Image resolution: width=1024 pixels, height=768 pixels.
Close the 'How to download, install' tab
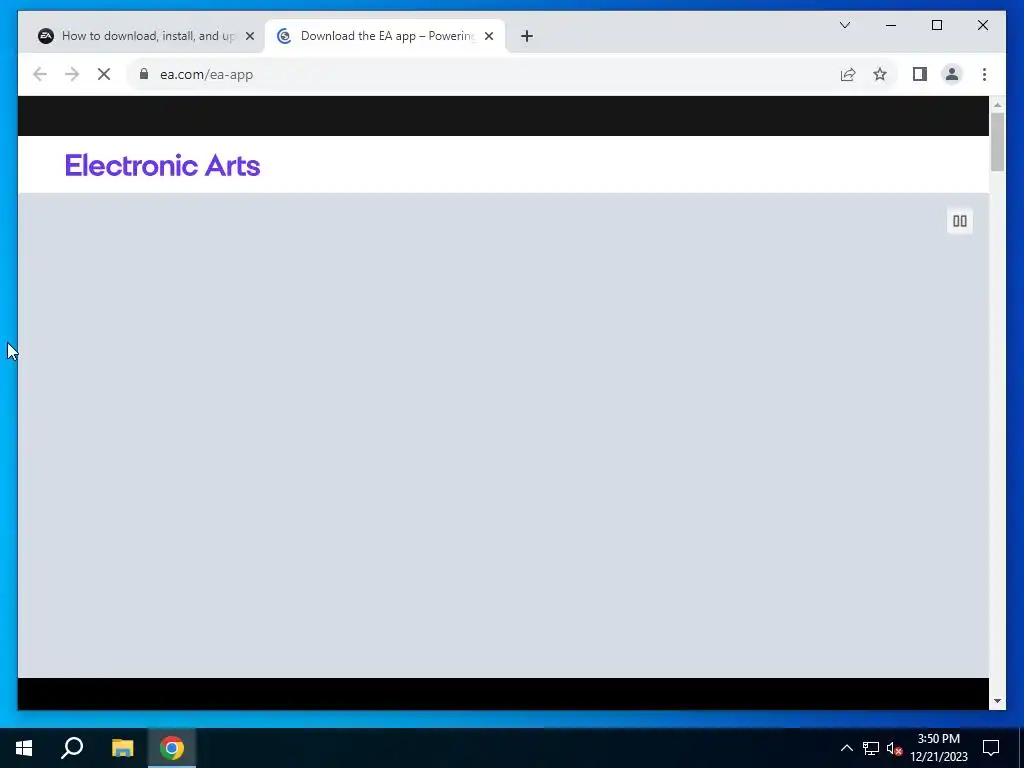[249, 36]
